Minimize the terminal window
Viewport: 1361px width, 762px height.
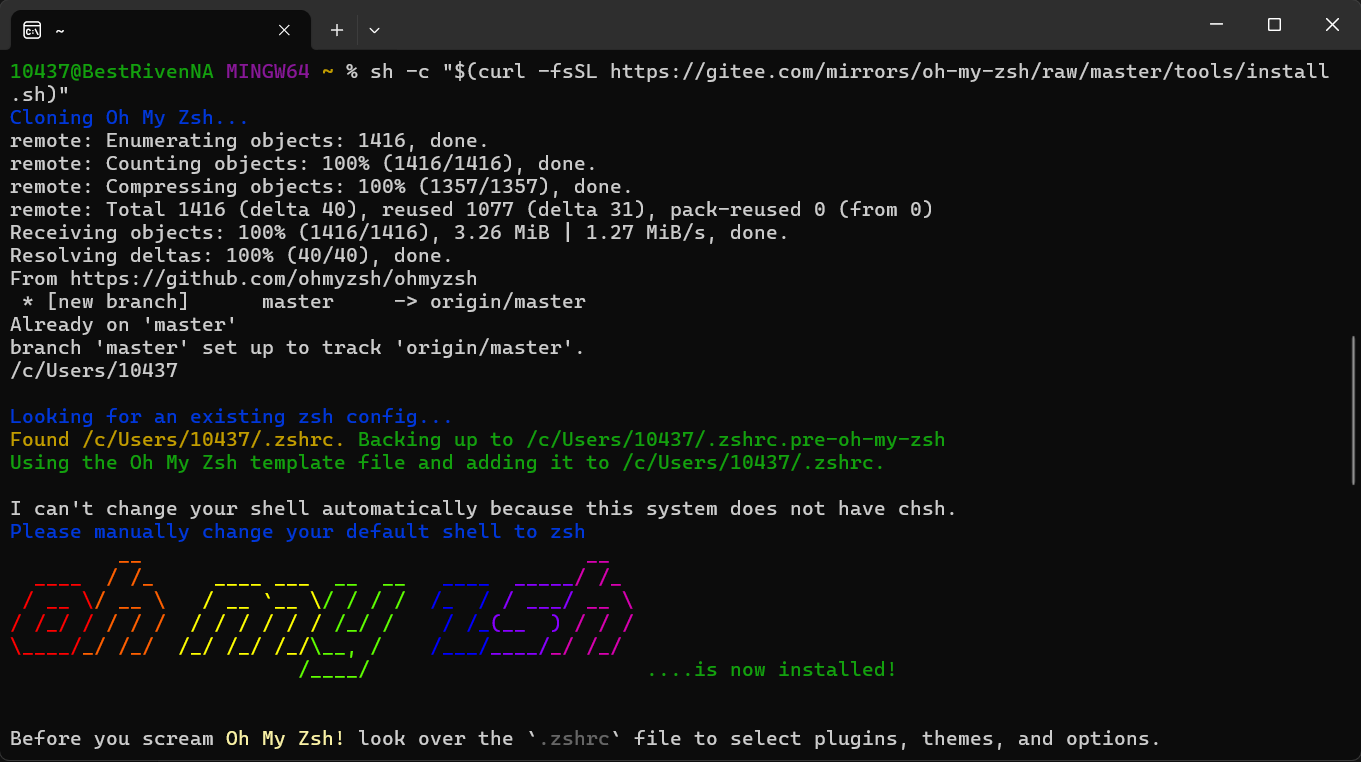coord(1216,25)
